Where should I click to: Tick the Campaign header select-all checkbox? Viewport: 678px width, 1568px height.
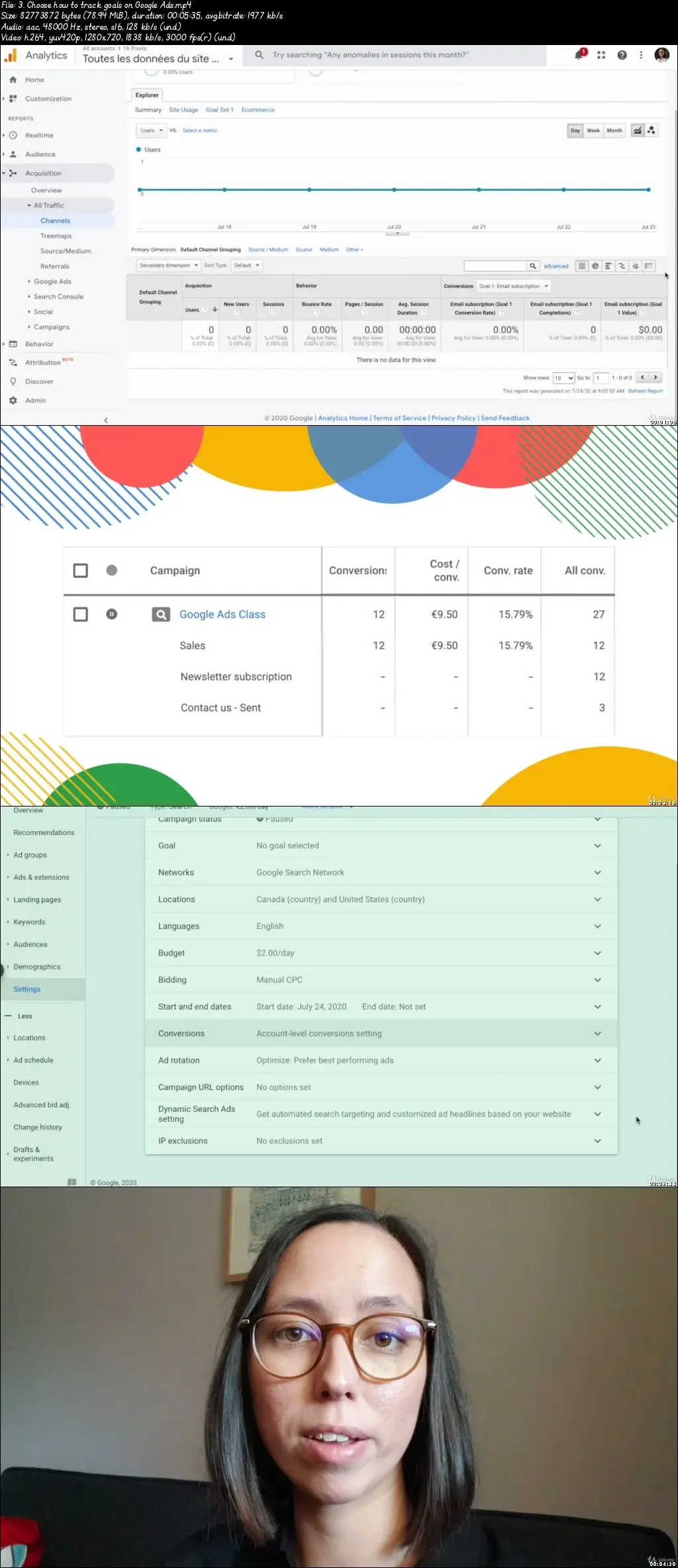(81, 571)
